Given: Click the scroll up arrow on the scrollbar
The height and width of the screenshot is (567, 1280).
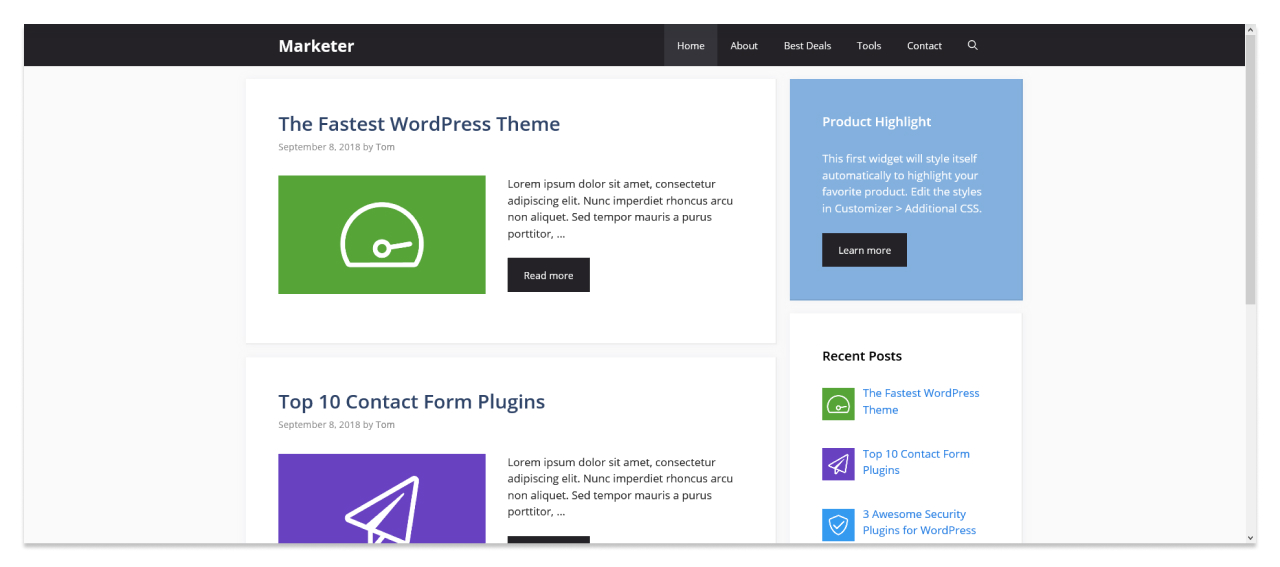Looking at the screenshot, I should pyautogui.click(x=1250, y=30).
